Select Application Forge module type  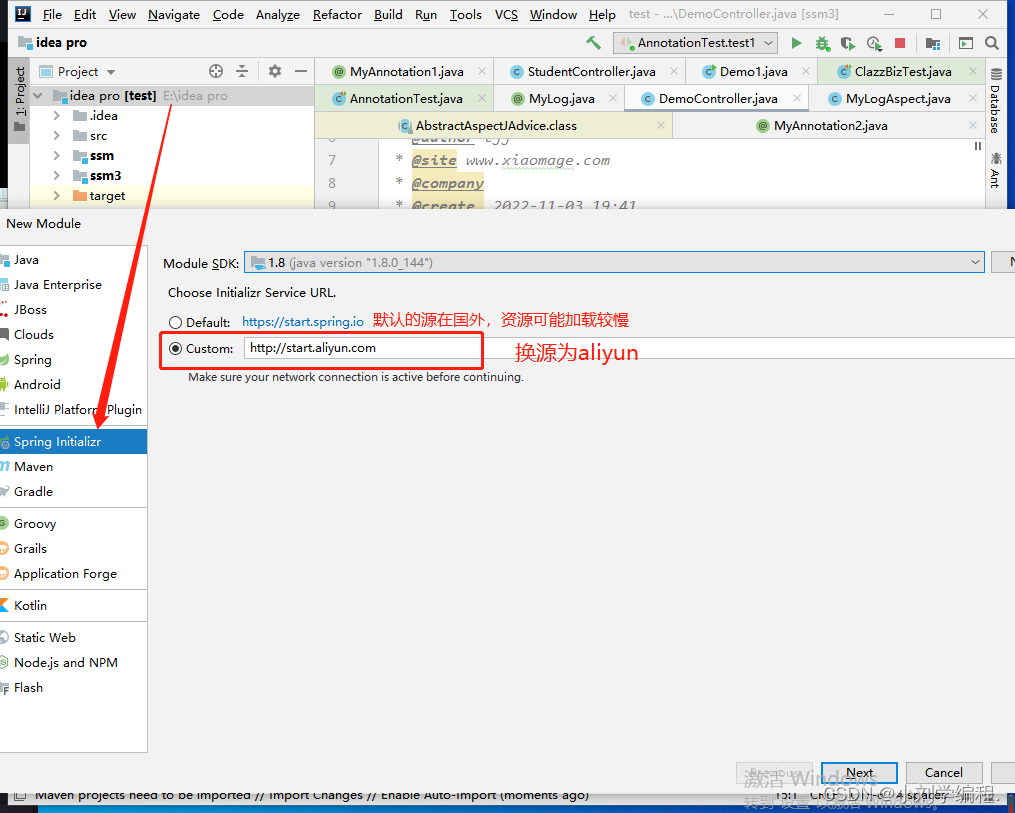click(73, 574)
